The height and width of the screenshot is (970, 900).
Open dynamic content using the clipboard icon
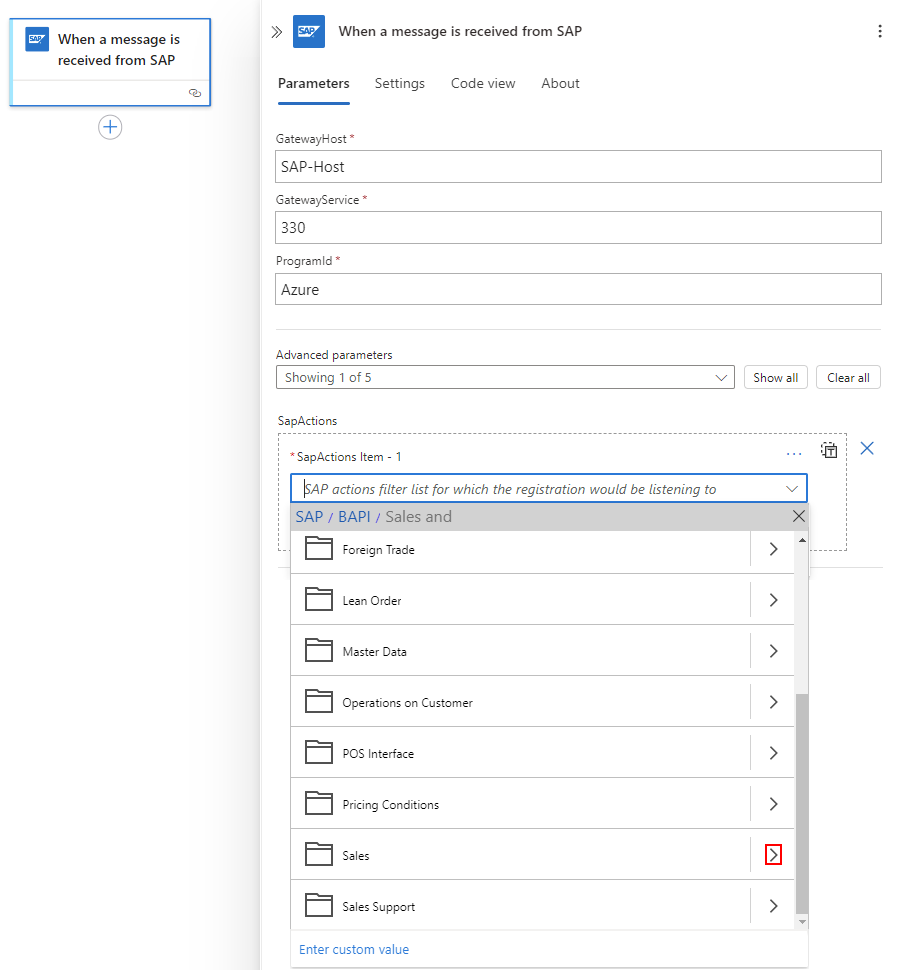(829, 450)
